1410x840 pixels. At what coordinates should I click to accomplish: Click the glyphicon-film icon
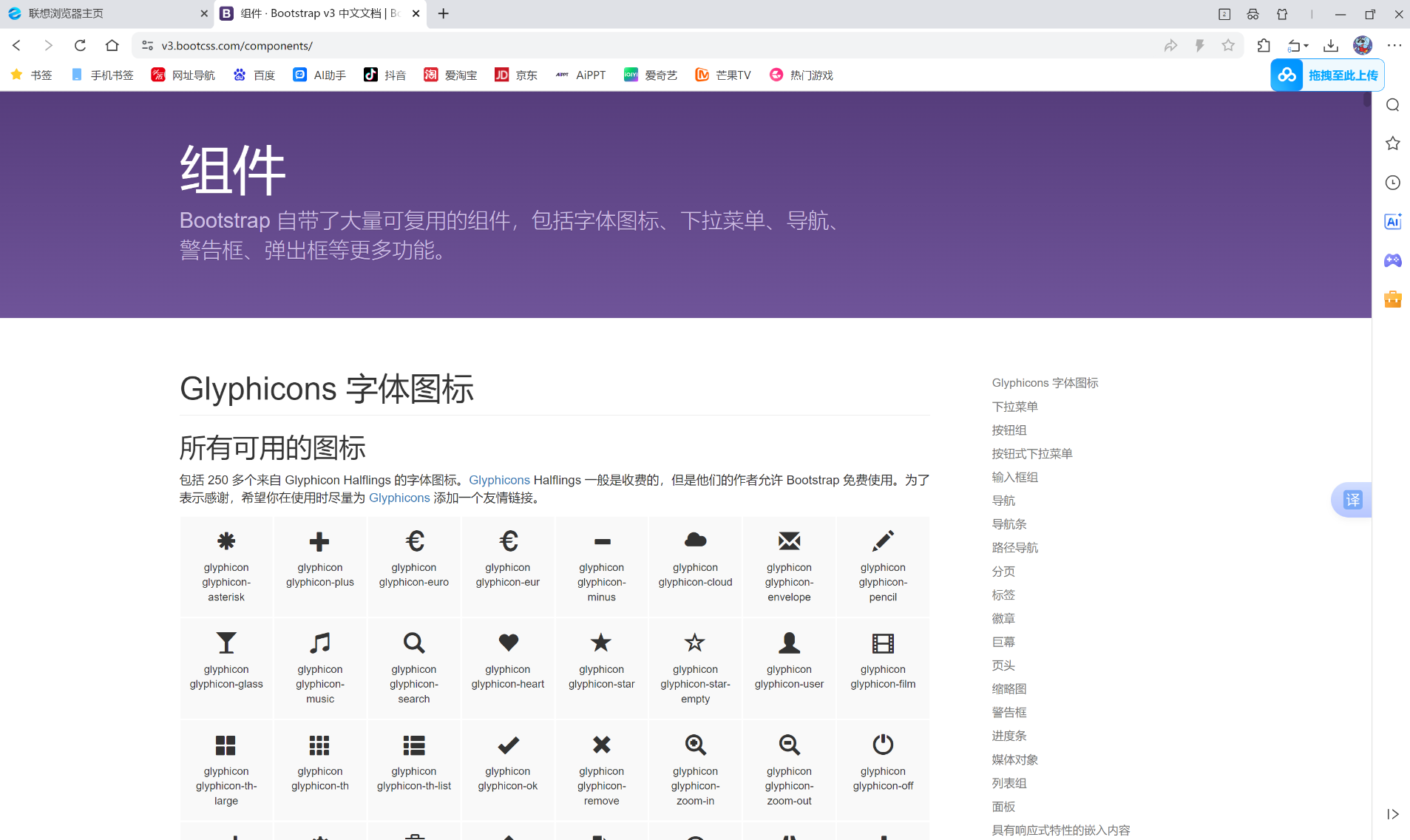pos(883,643)
